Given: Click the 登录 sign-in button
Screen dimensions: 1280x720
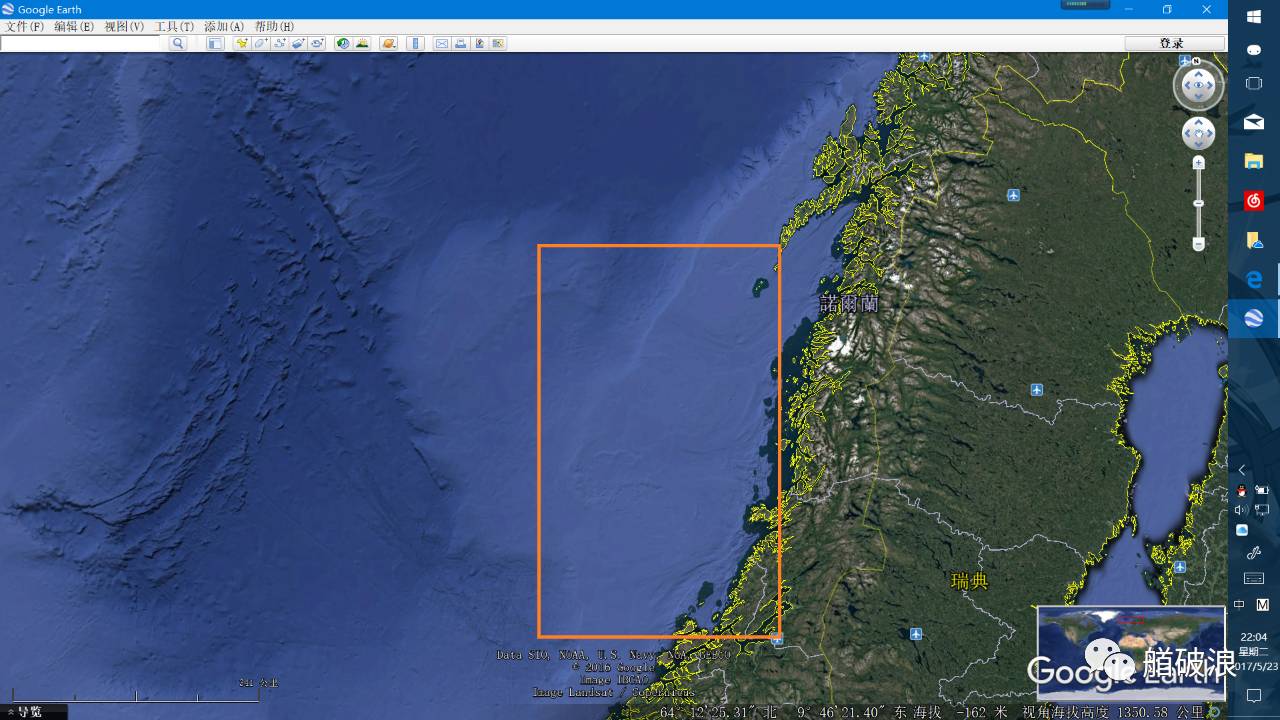Looking at the screenshot, I should (x=1174, y=43).
